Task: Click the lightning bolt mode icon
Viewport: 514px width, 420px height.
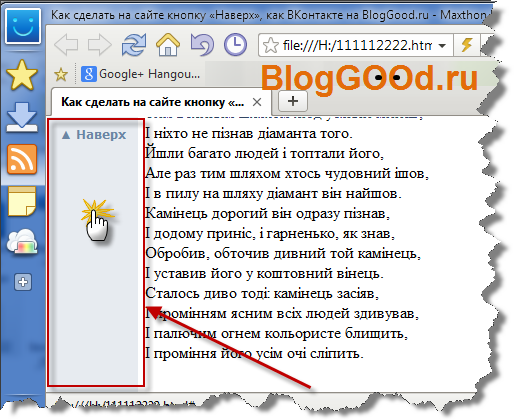Action: (467, 45)
